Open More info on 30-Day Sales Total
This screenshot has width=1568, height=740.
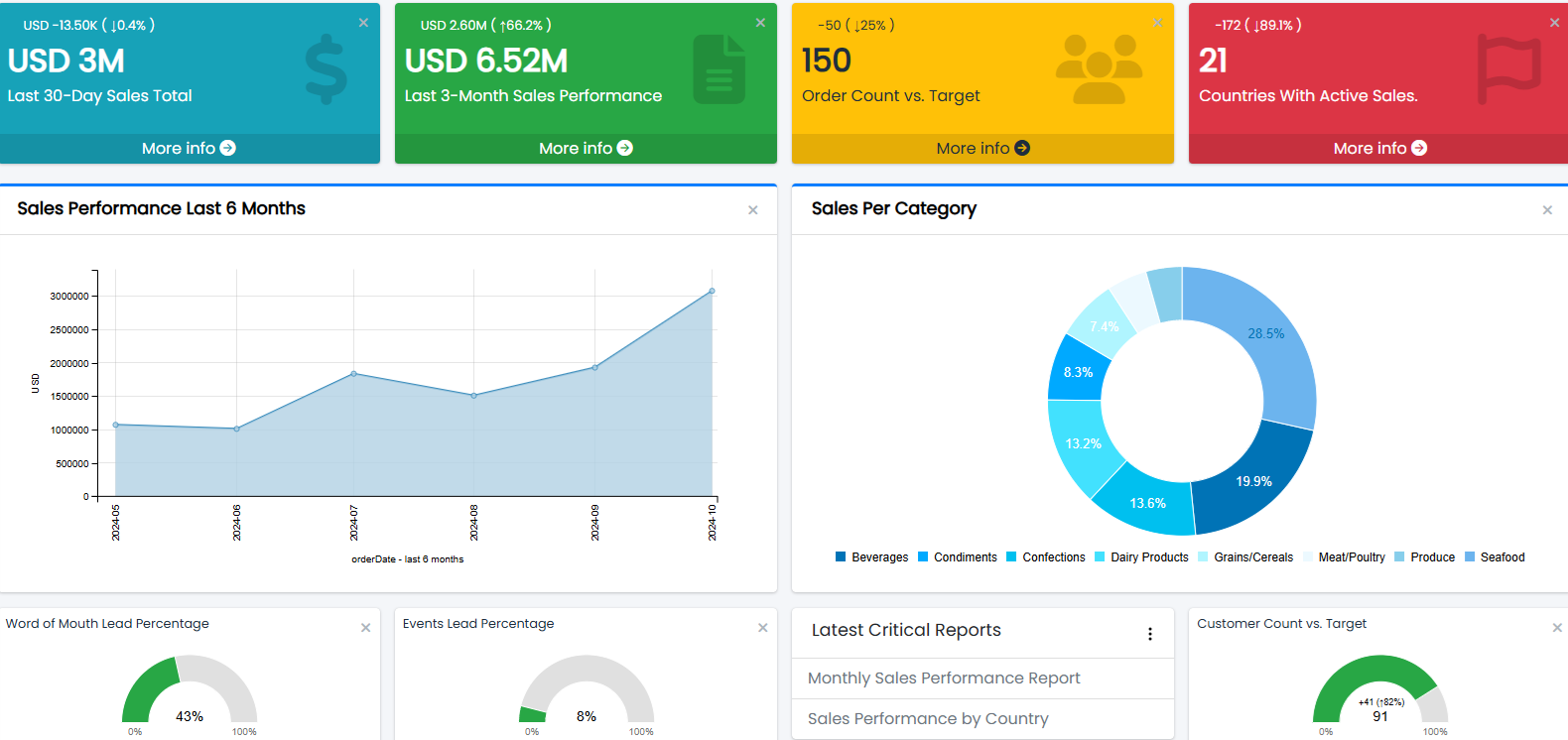click(189, 148)
